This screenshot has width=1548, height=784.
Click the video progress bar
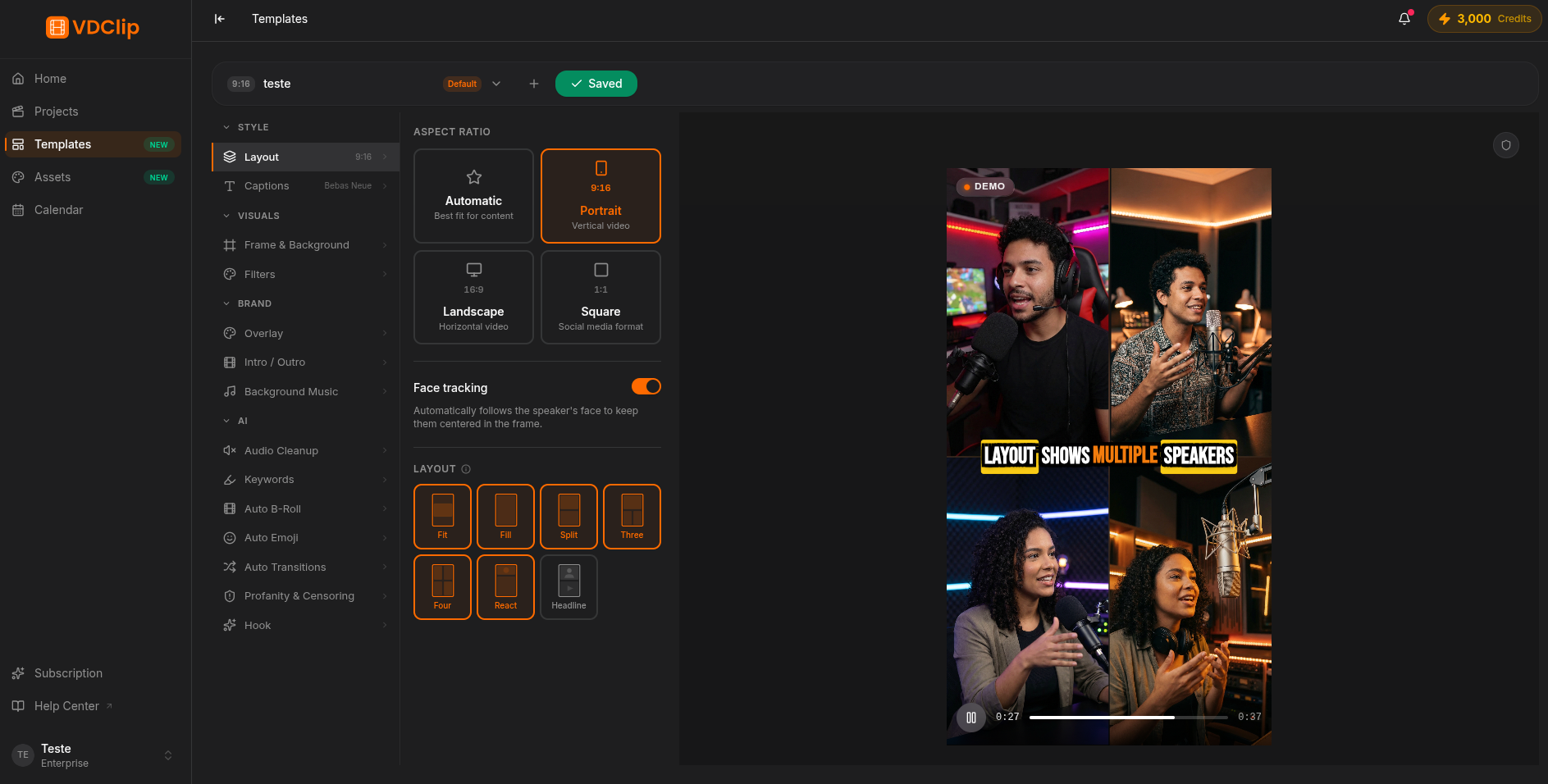[x=1128, y=718]
